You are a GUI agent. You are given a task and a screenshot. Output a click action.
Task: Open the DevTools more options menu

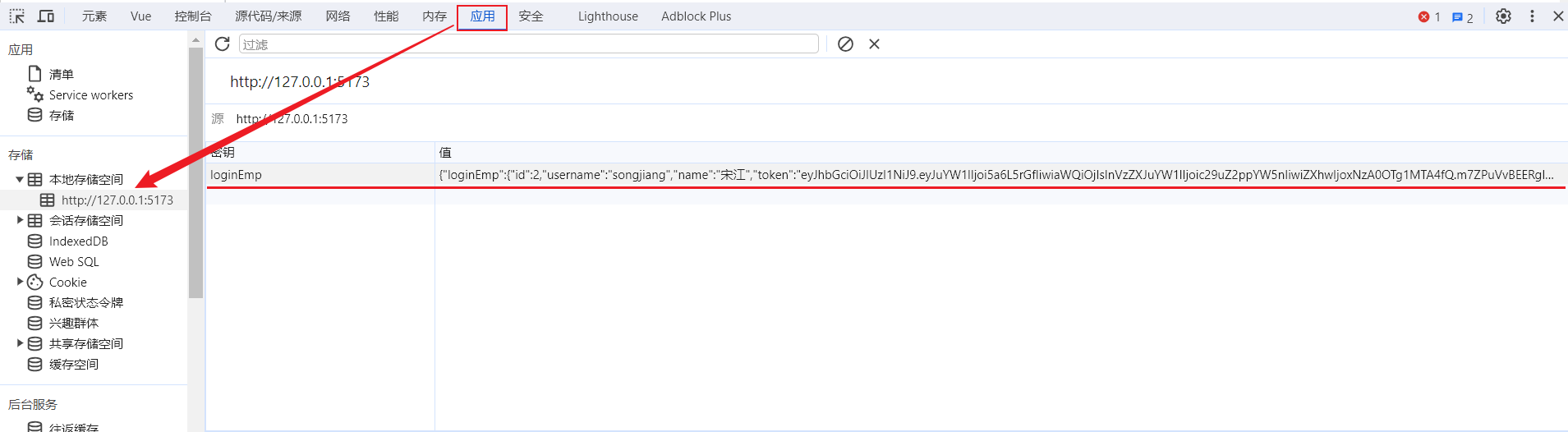coord(1532,16)
